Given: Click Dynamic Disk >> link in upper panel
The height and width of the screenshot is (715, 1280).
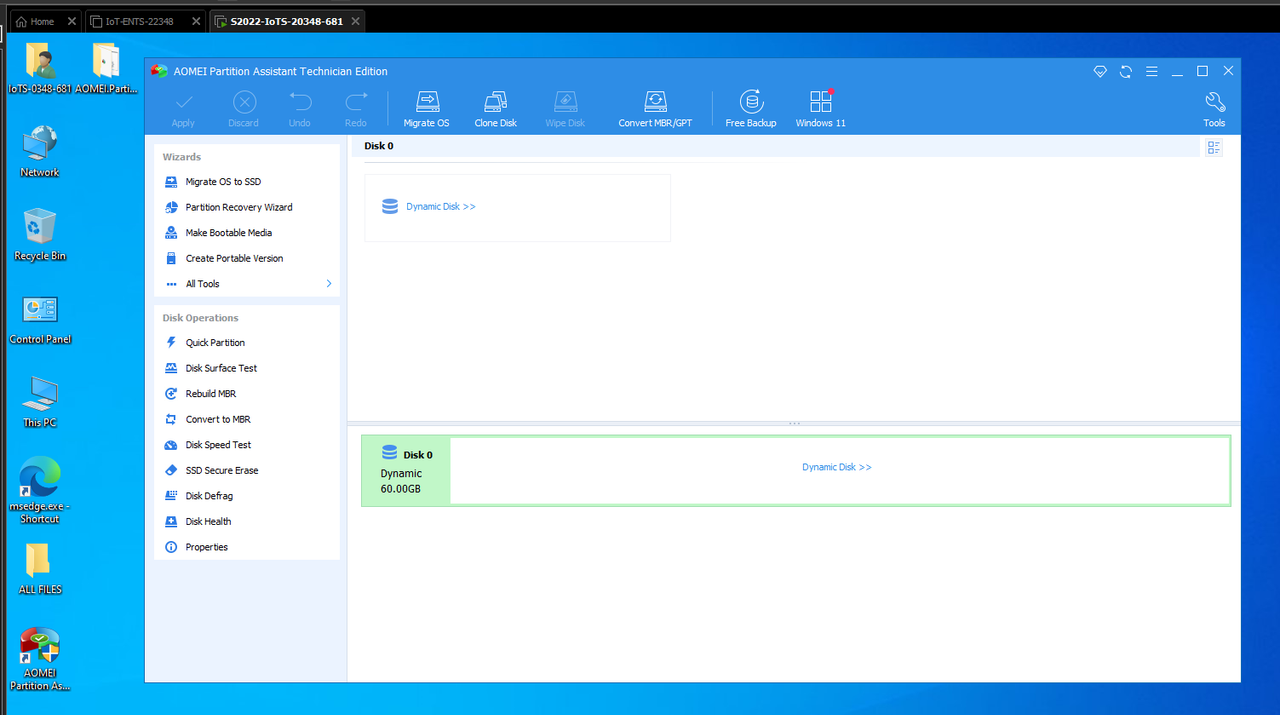Looking at the screenshot, I should pos(441,207).
